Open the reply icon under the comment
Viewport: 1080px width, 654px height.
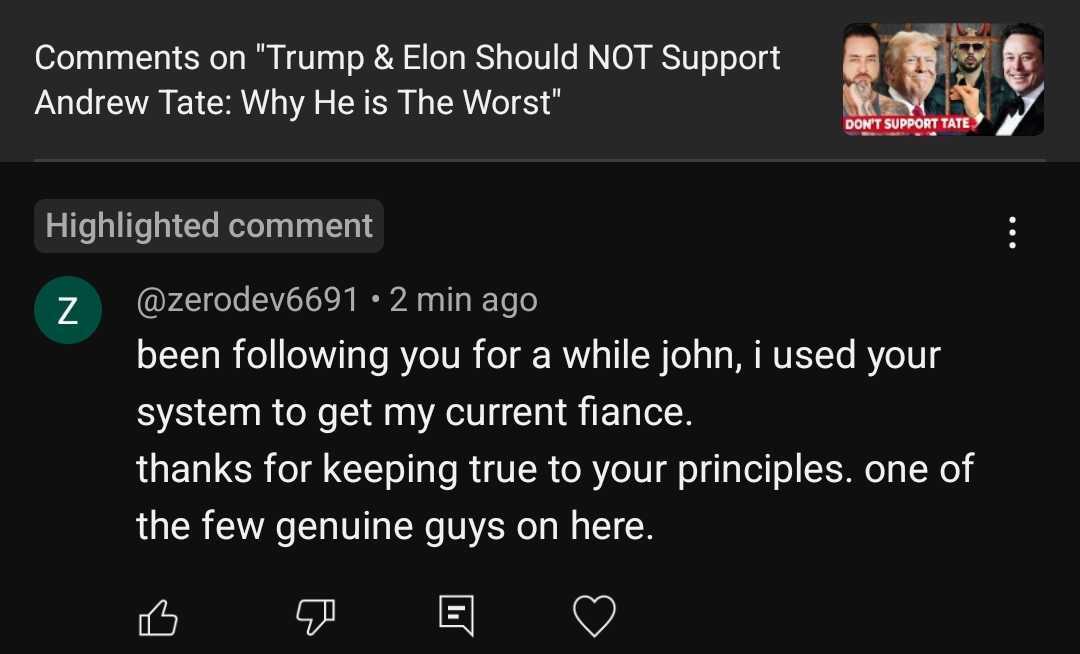pos(456,617)
